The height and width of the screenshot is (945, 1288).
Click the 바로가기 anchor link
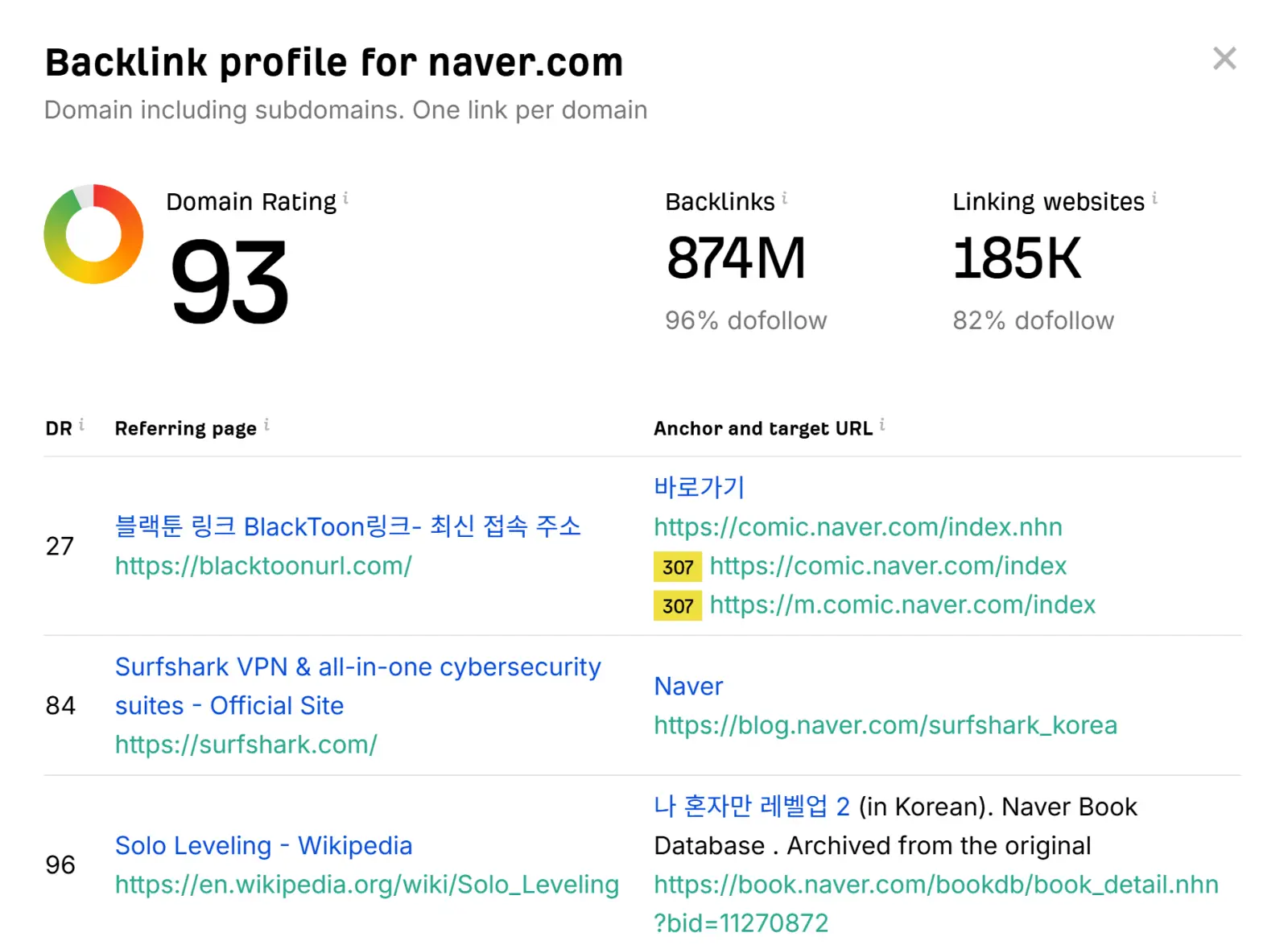click(699, 487)
